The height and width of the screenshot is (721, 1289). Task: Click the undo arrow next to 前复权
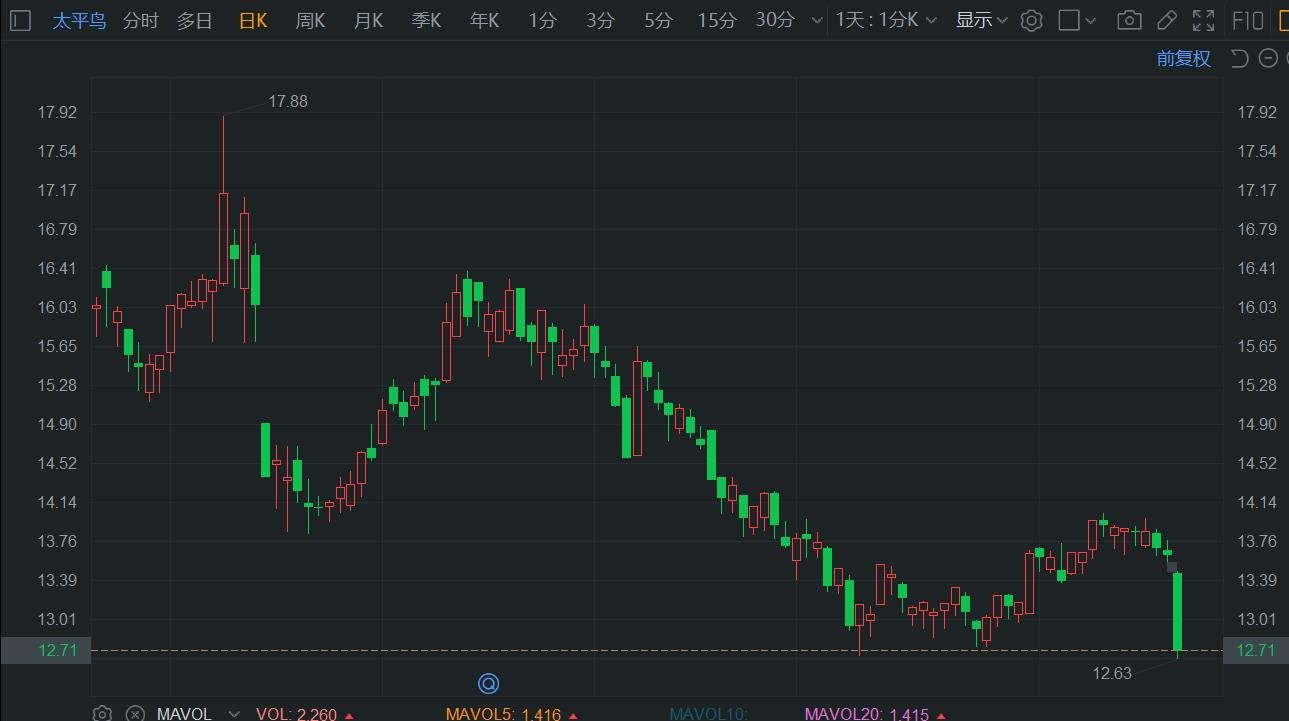click(1239, 58)
